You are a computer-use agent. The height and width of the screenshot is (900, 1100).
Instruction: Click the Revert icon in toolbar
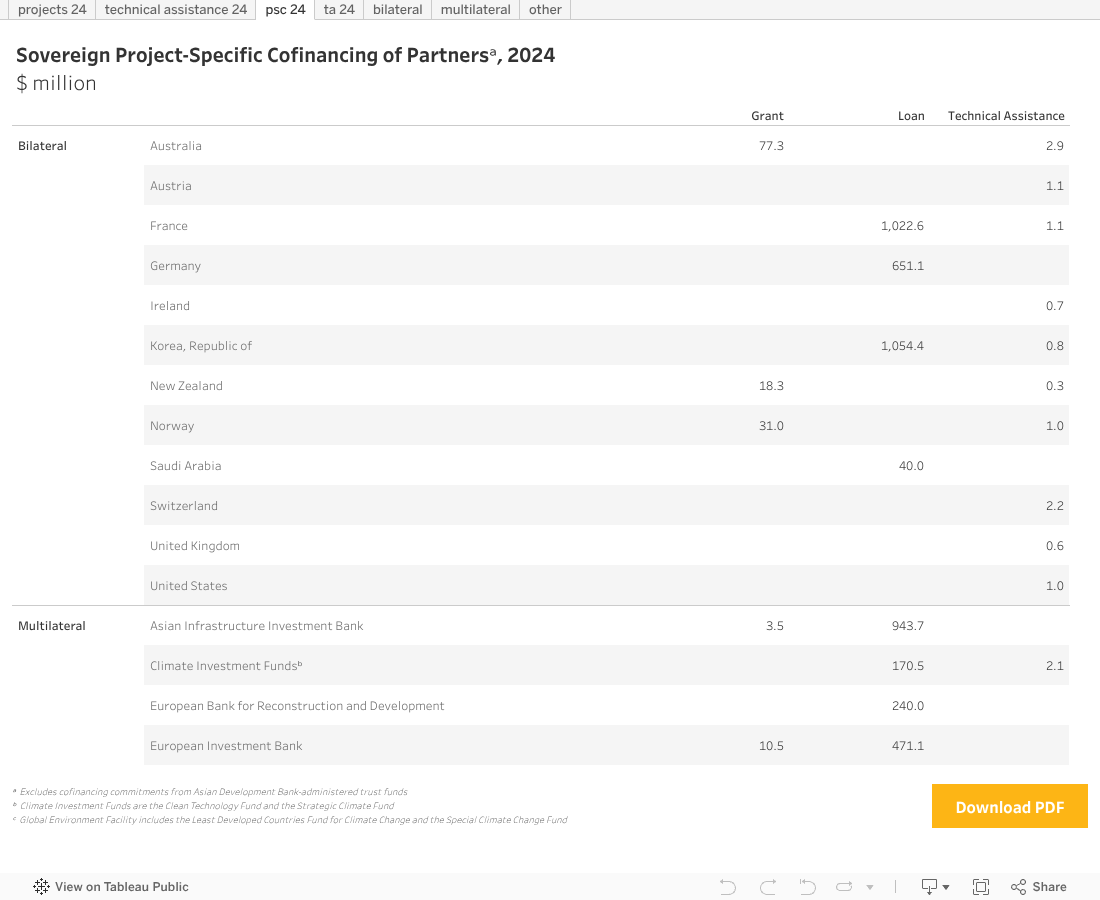(808, 887)
